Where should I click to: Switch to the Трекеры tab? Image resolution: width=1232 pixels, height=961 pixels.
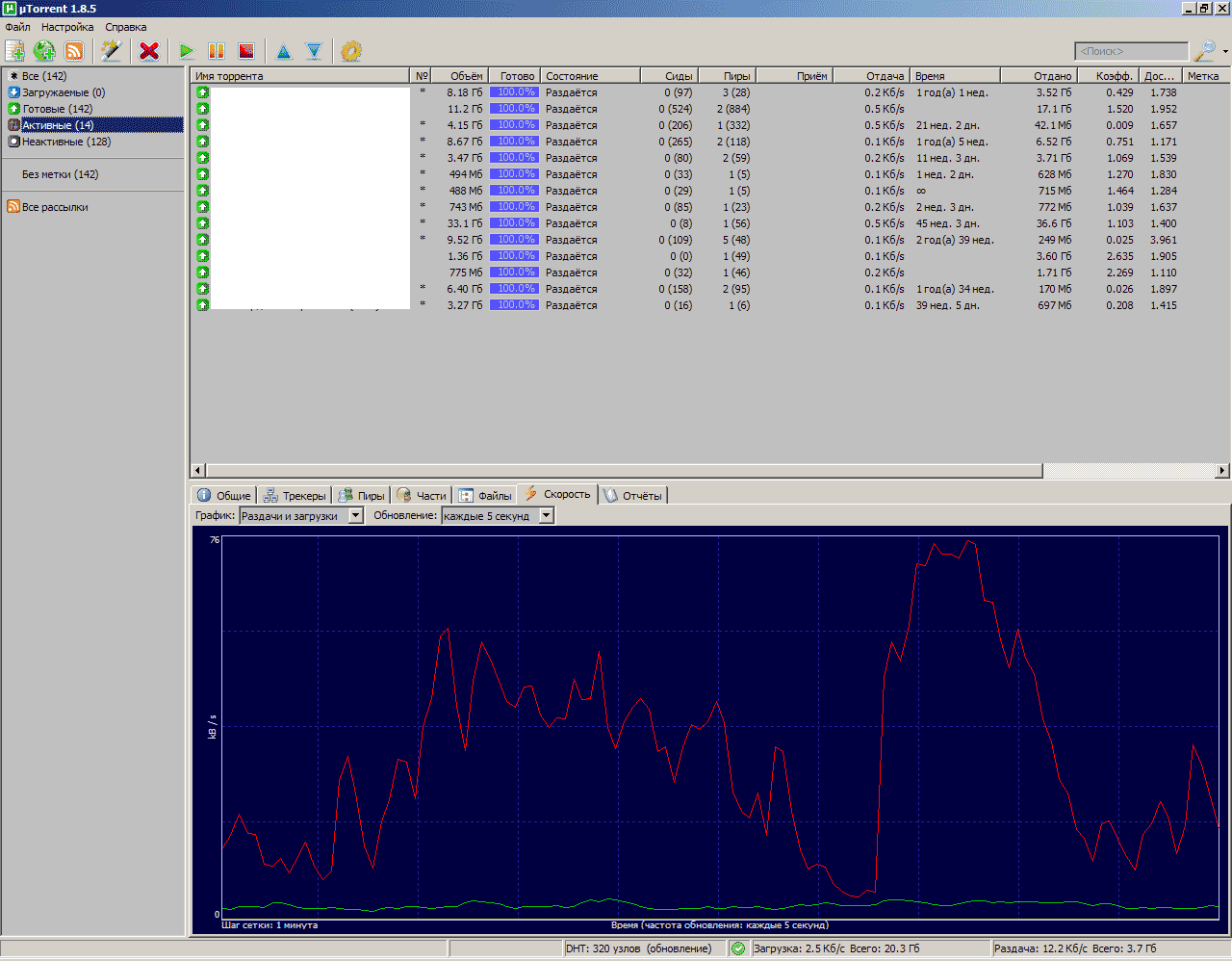294,496
